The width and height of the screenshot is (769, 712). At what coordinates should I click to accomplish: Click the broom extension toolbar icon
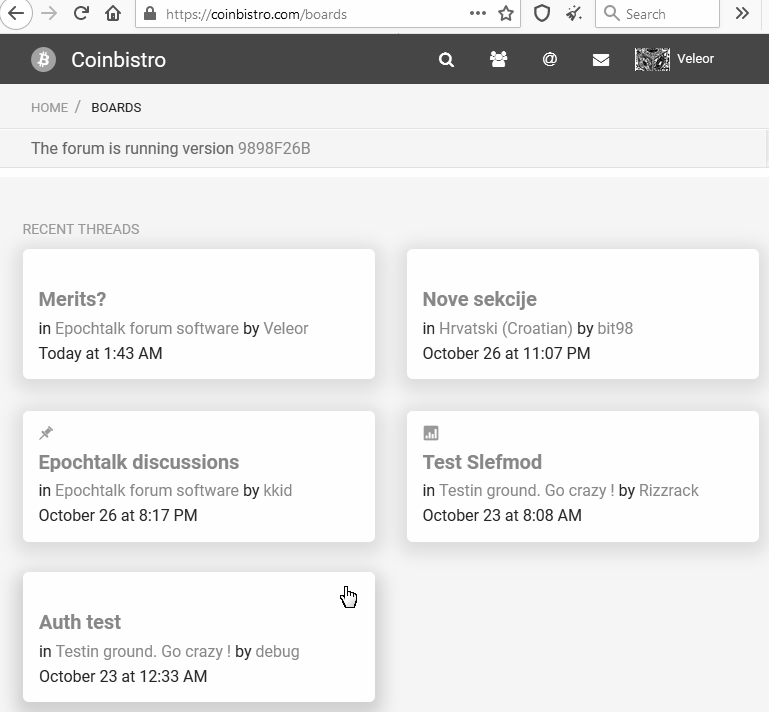pyautogui.click(x=573, y=13)
